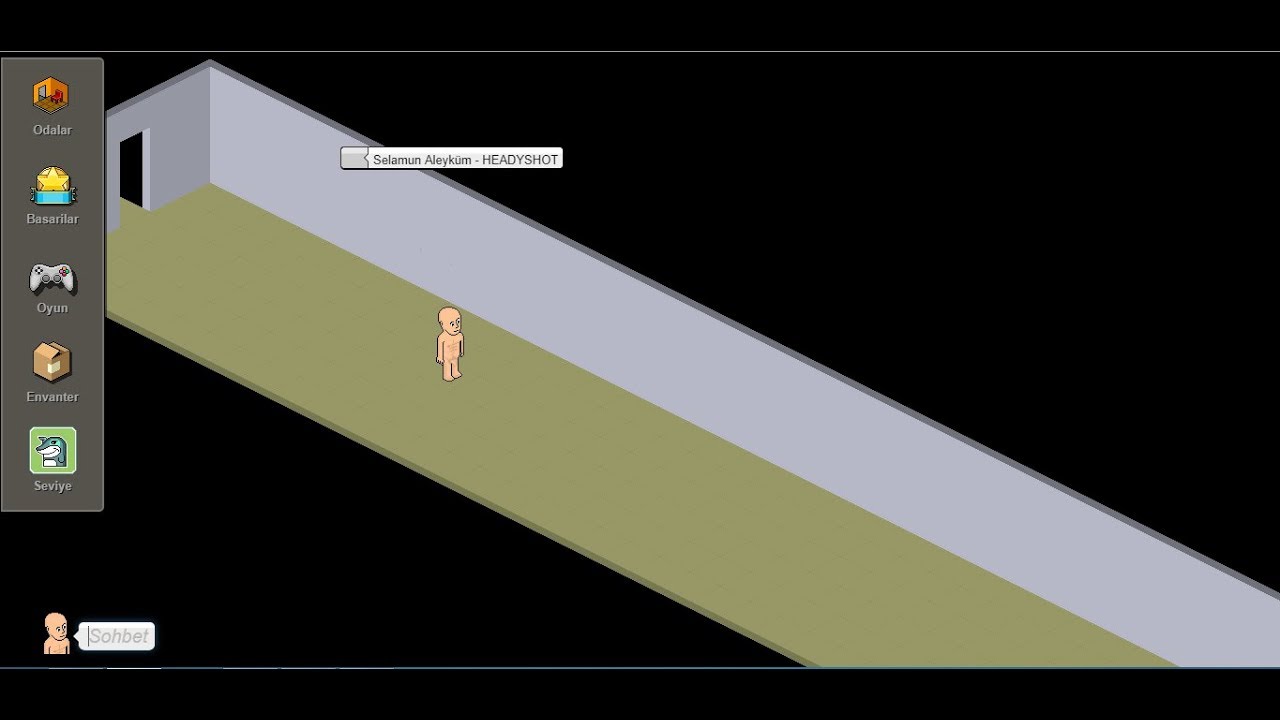1280x720 pixels.
Task: Click the "Envanter" label
Action: coord(52,397)
